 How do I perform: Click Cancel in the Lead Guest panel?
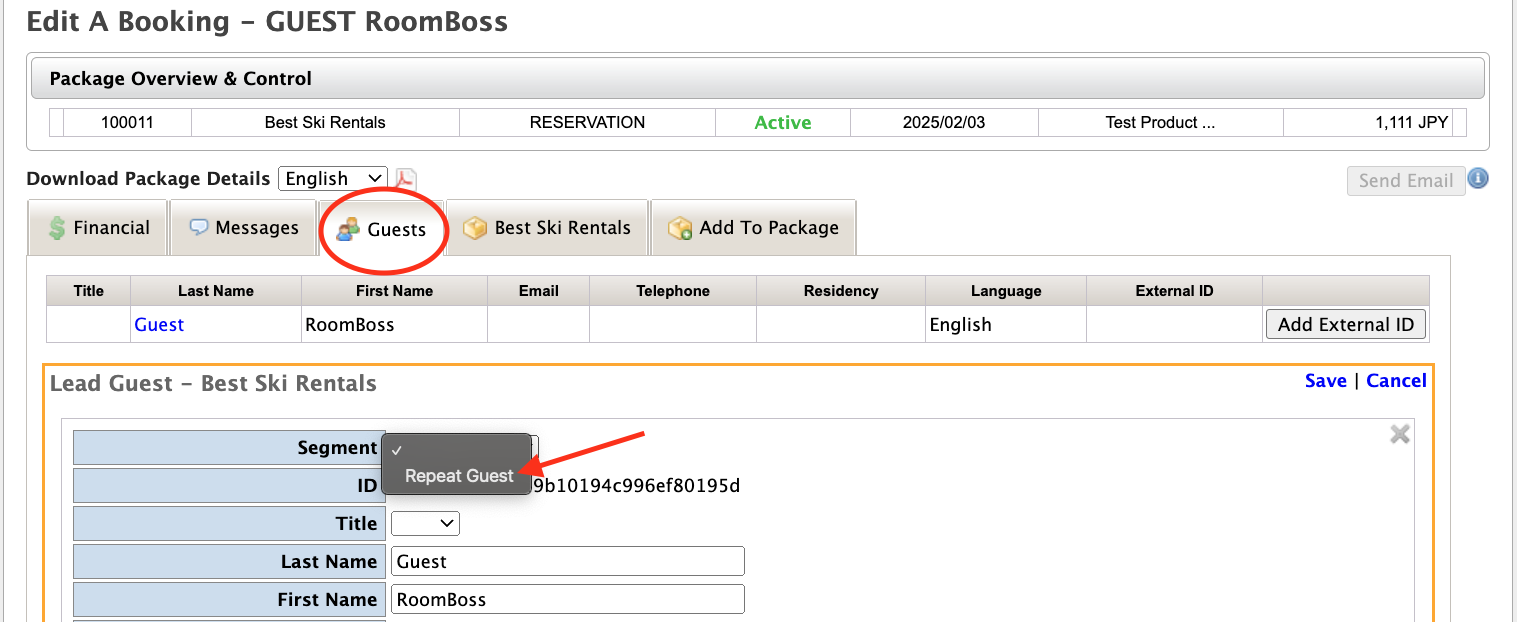(1396, 380)
